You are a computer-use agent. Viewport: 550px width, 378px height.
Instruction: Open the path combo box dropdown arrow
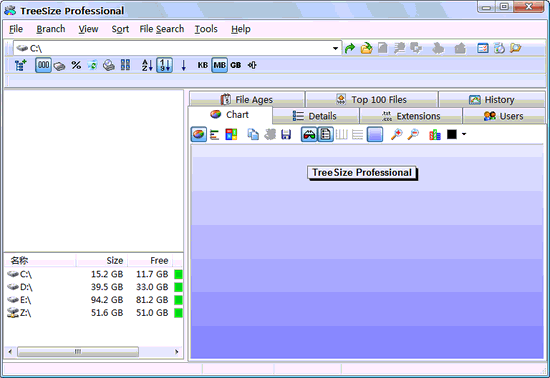click(x=336, y=48)
